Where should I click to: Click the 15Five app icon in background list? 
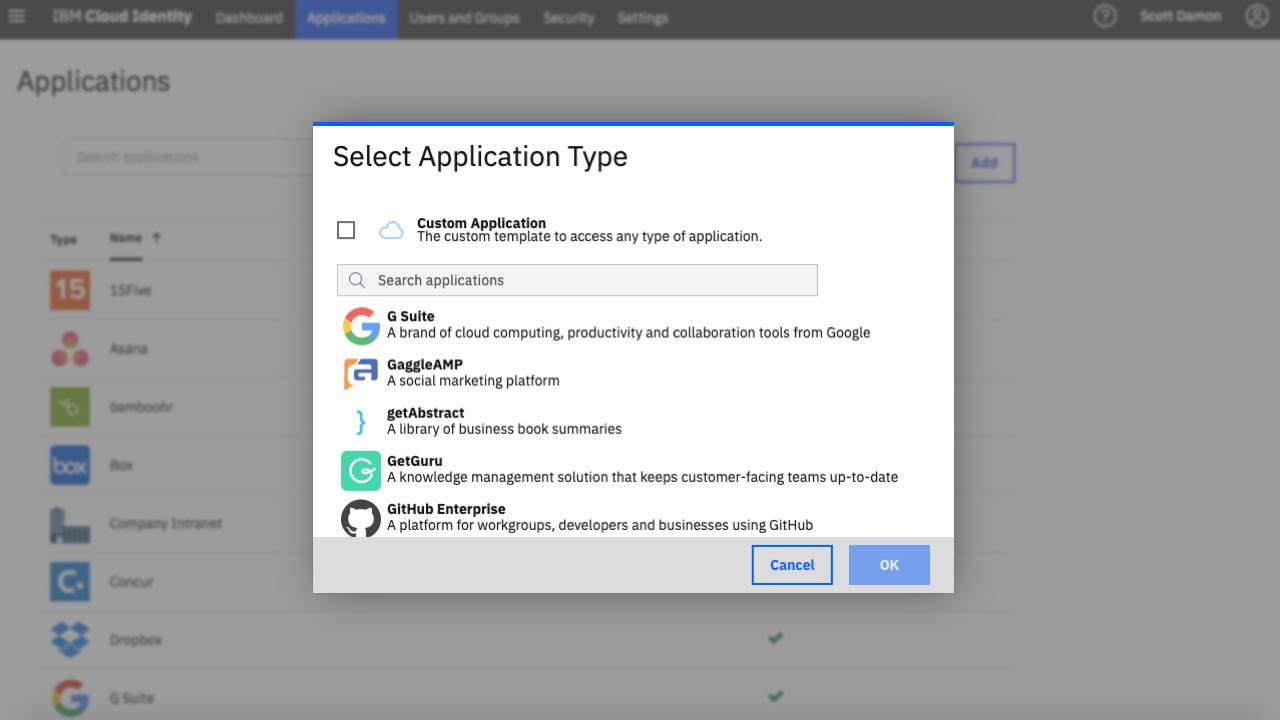click(x=70, y=290)
